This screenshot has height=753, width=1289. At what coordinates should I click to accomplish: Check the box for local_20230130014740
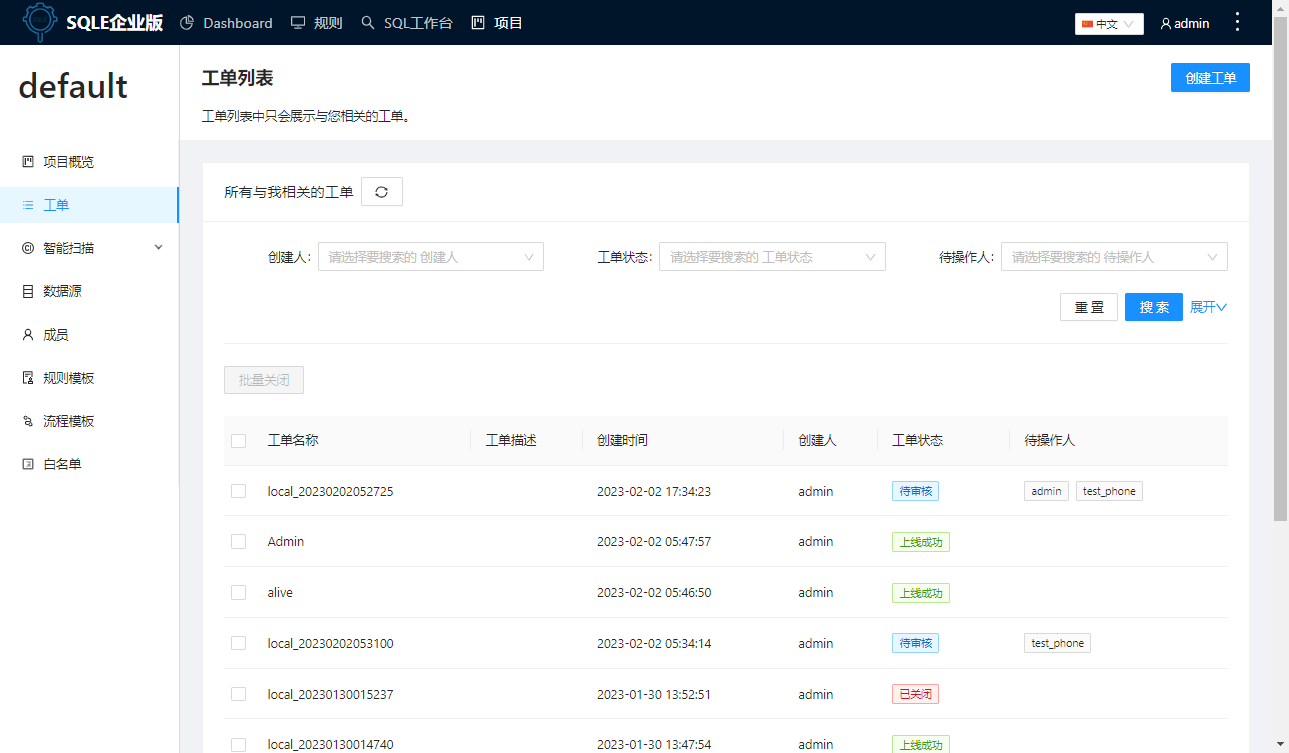(x=238, y=744)
